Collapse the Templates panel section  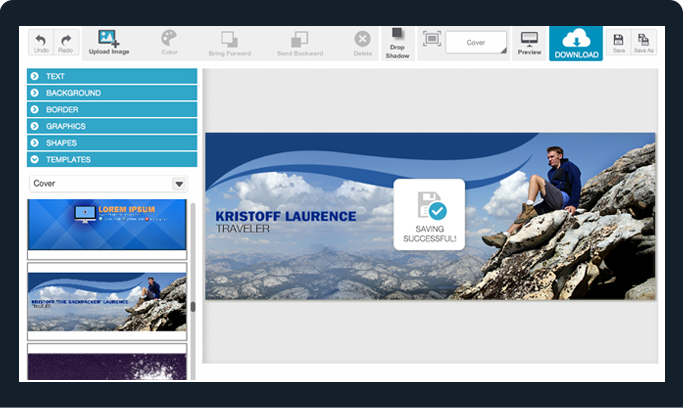(112, 159)
